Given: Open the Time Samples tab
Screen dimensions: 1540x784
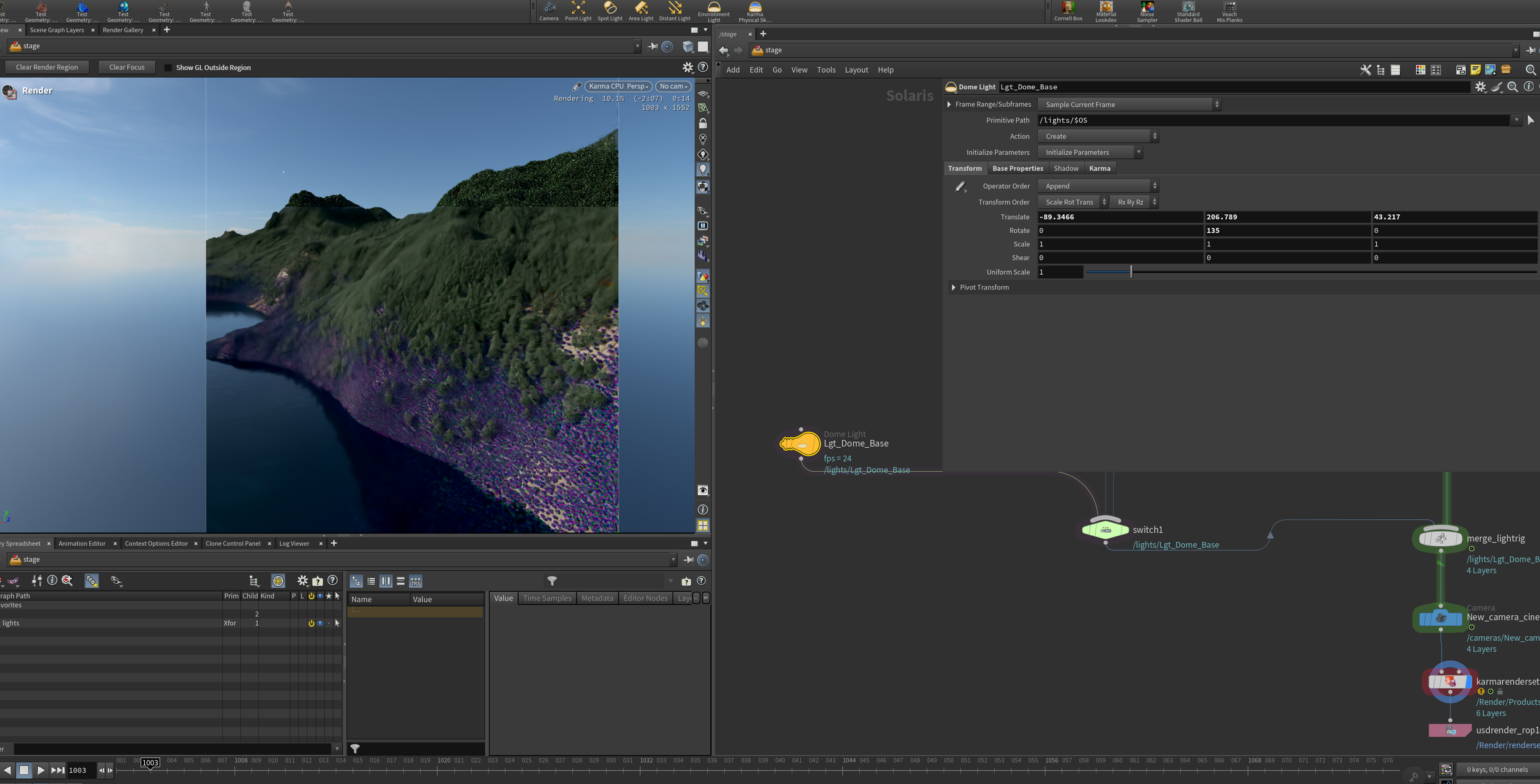Looking at the screenshot, I should [547, 598].
